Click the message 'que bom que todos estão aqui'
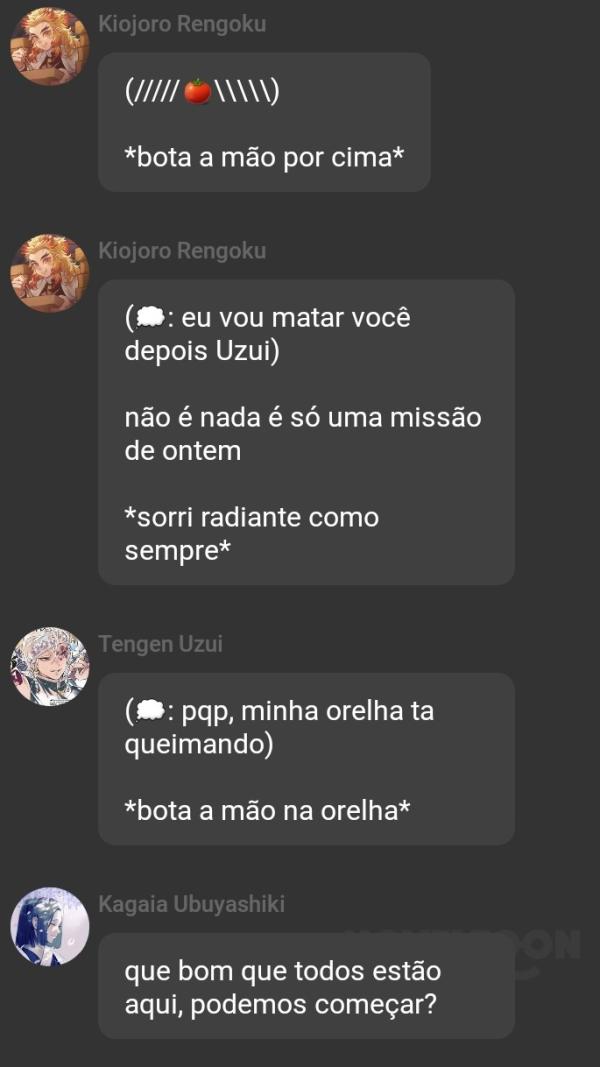This screenshot has height=1067, width=600. coord(282,987)
